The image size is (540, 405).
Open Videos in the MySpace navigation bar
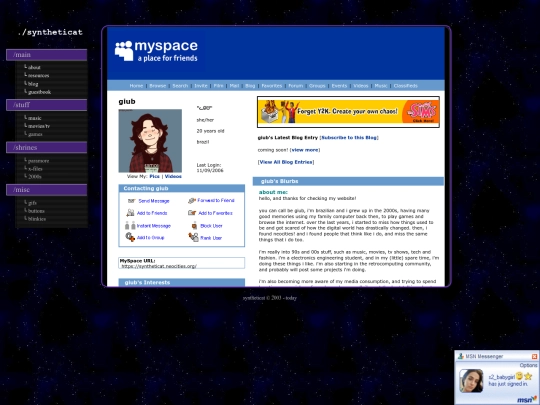point(361,86)
